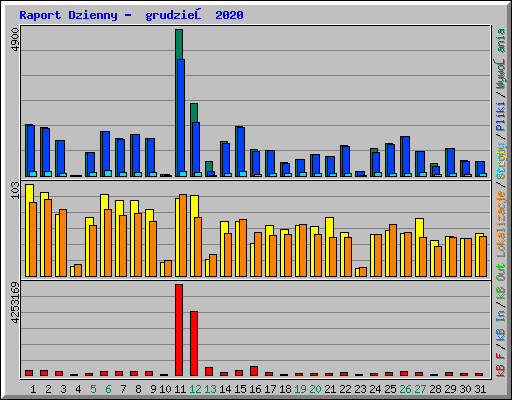This screenshot has height=400, width=512.
Task: Click the green day label 6
Action: (x=108, y=389)
